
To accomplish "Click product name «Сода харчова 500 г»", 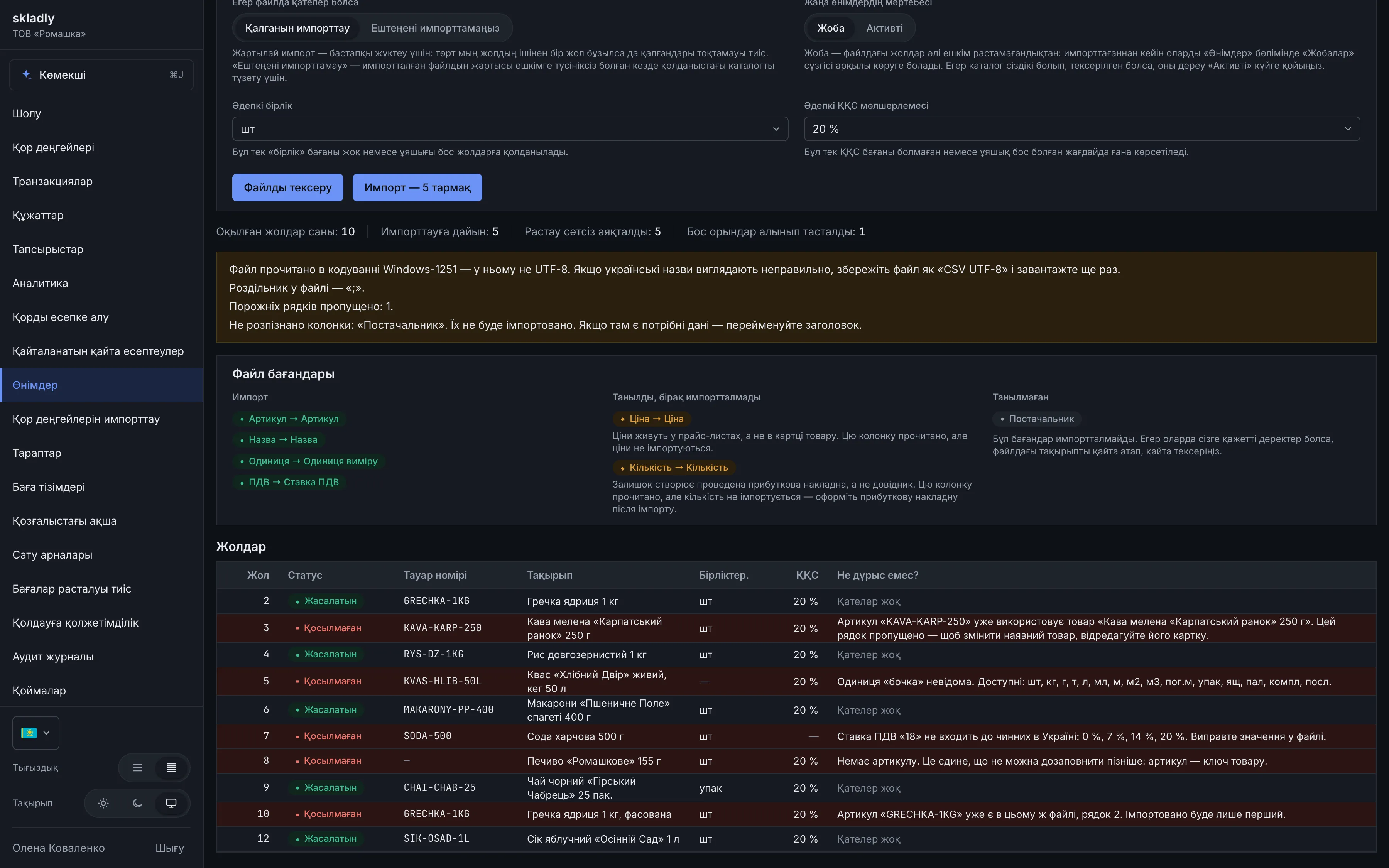I will click(x=575, y=736).
